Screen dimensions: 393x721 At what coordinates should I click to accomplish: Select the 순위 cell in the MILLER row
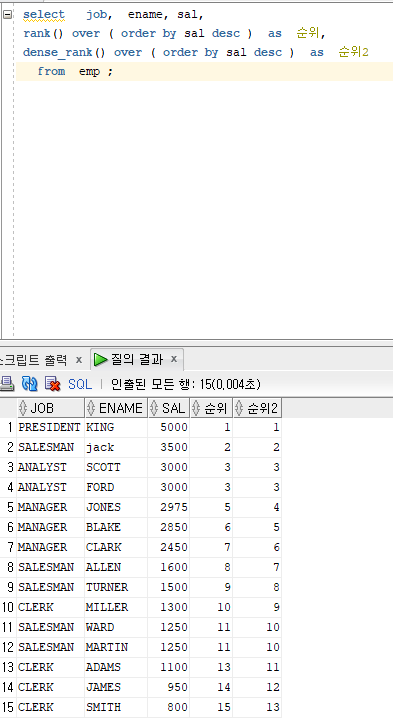211,607
